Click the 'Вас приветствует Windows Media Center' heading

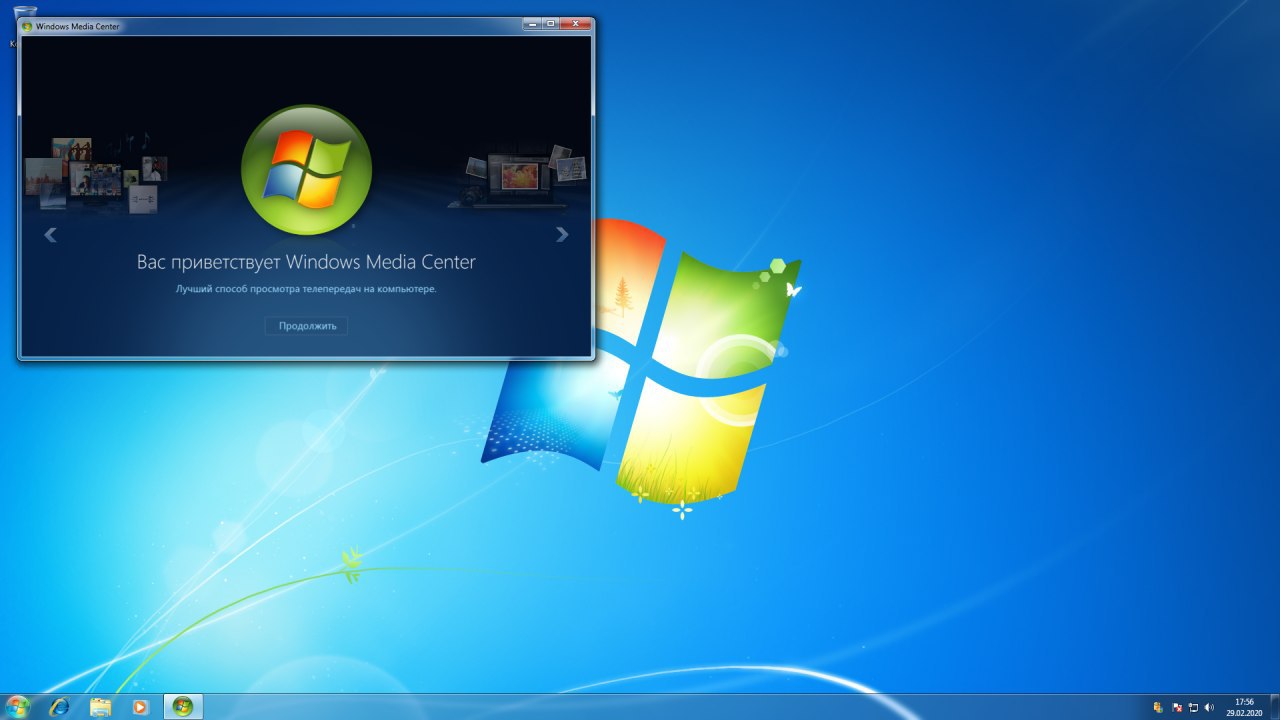click(x=306, y=262)
